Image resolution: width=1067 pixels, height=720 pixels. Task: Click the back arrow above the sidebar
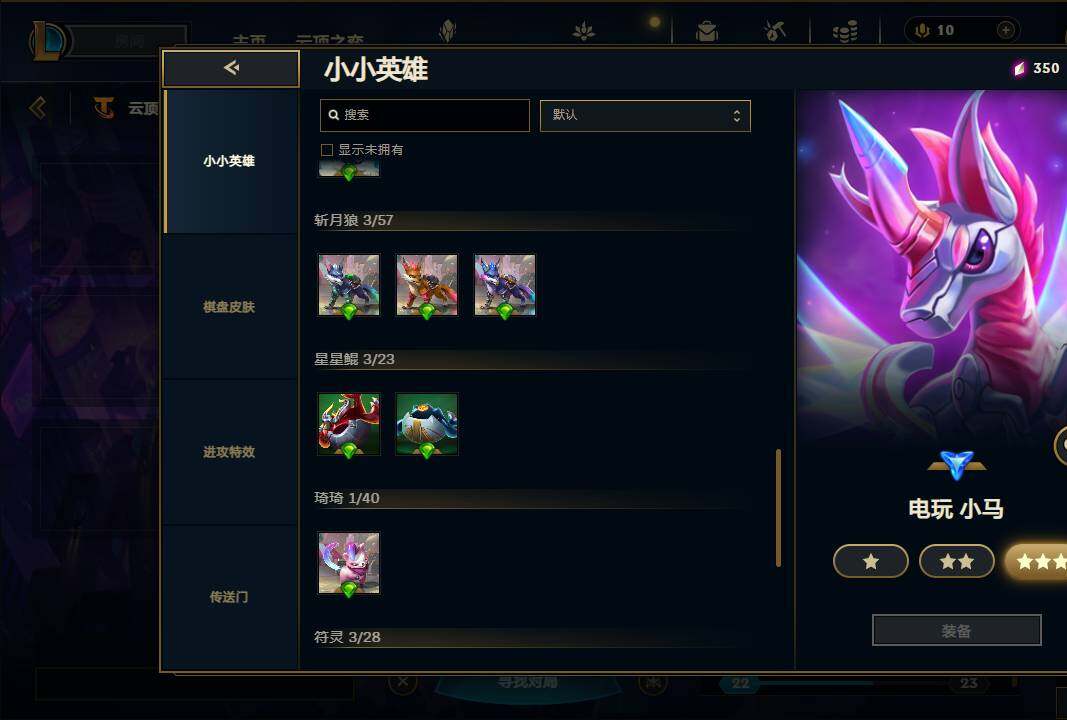pos(231,68)
